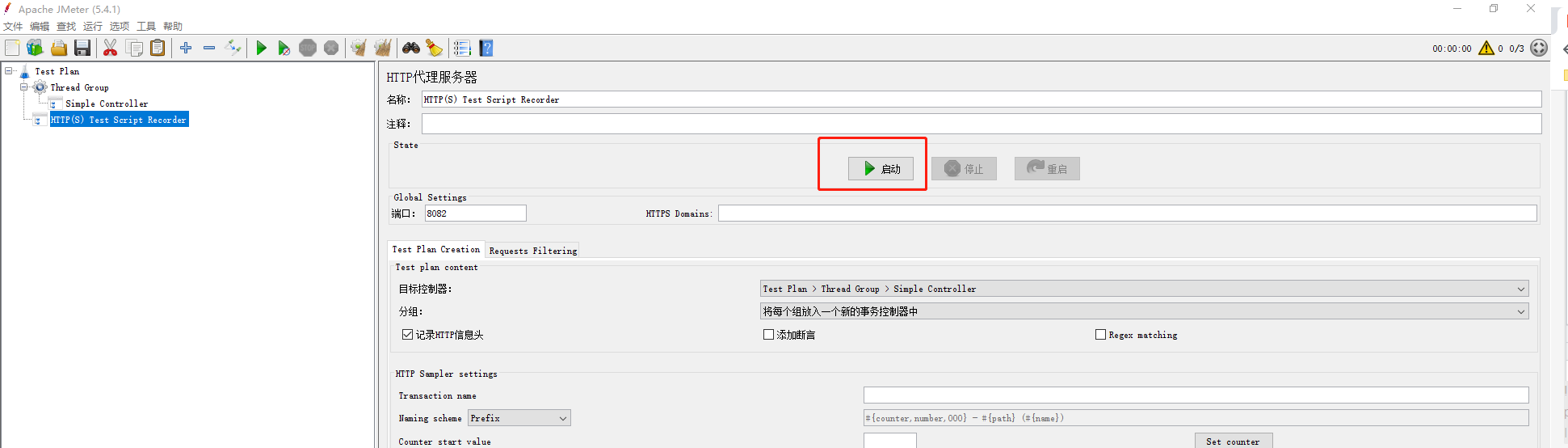Open the Naming scheme Prefix dropdown
Screen dimensions: 1568x448
[519, 418]
